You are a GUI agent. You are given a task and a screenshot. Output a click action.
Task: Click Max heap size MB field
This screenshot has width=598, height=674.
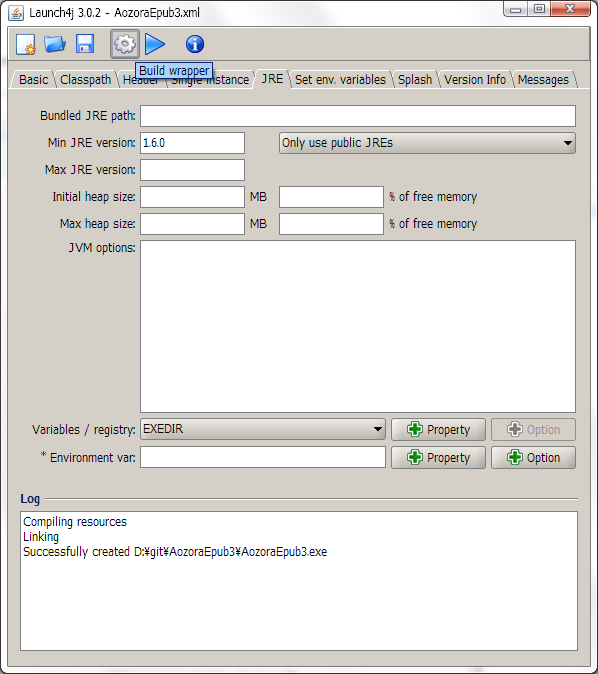tap(192, 224)
